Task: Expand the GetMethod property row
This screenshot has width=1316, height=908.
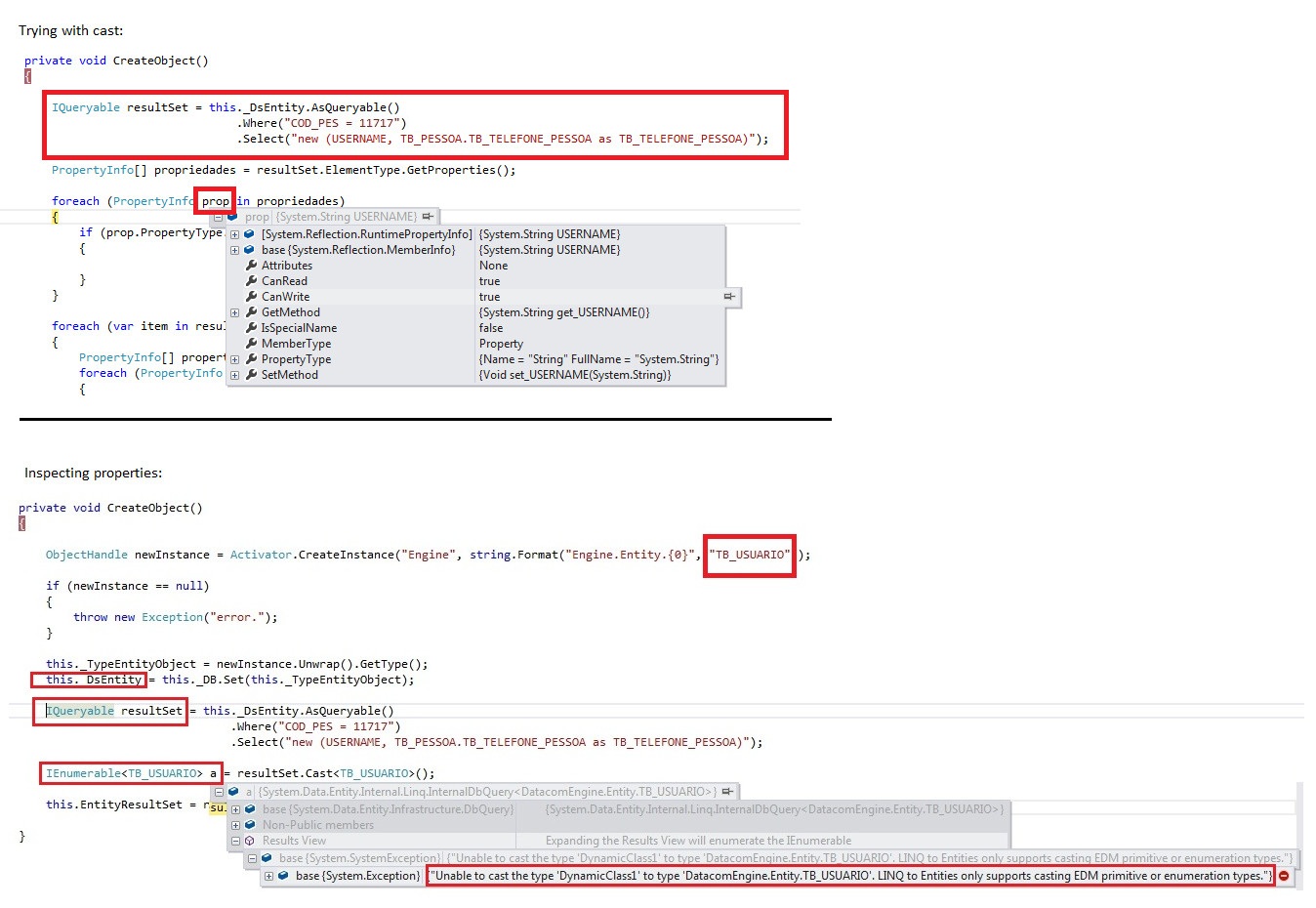Action: coord(234,312)
